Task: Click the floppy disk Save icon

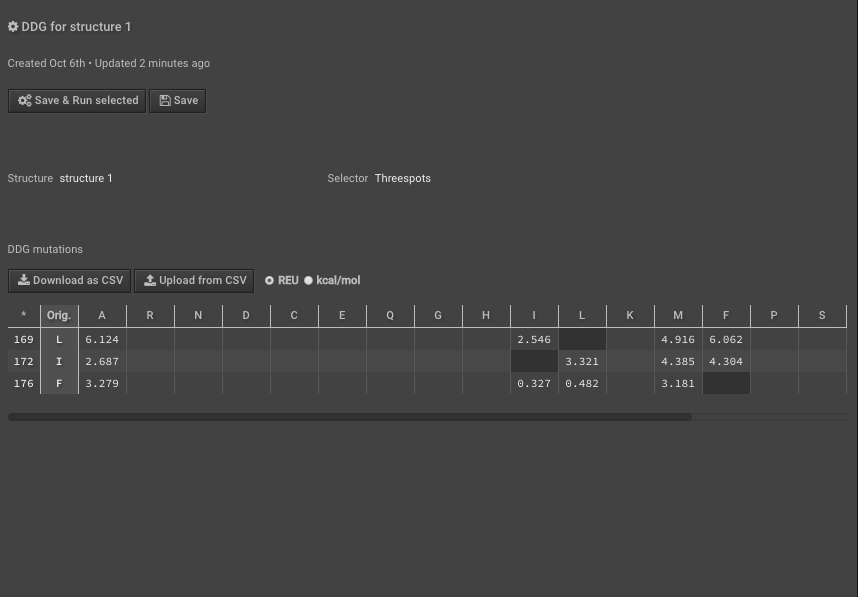Action: (x=165, y=101)
